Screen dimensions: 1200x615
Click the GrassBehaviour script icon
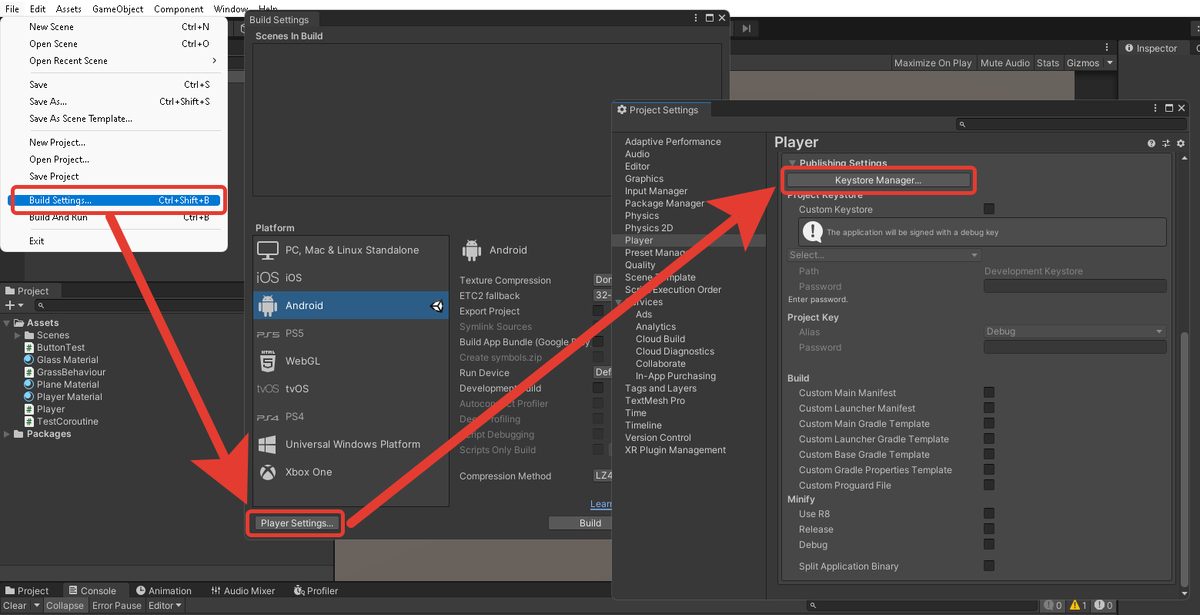point(30,372)
